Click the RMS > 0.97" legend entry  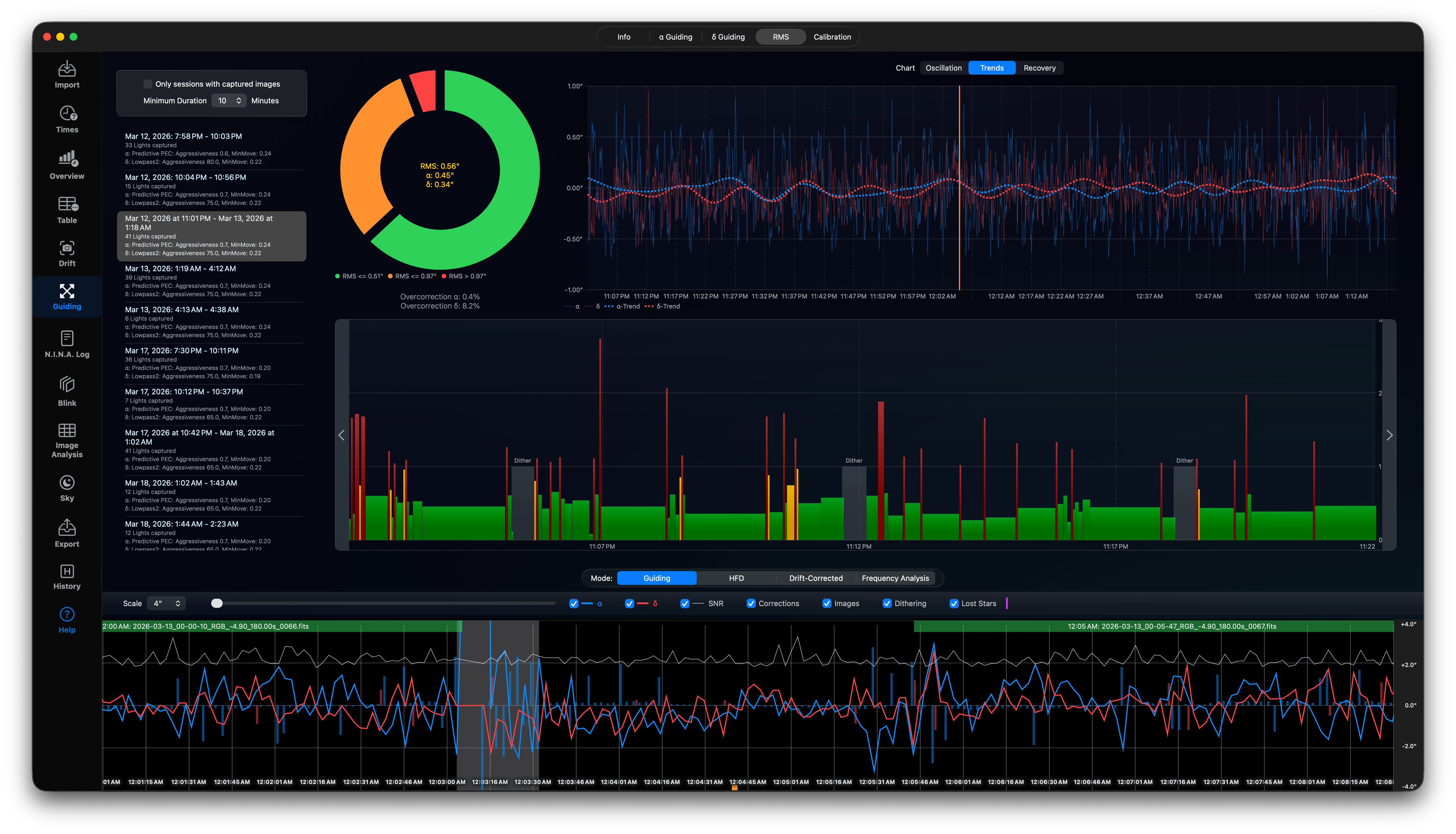464,277
